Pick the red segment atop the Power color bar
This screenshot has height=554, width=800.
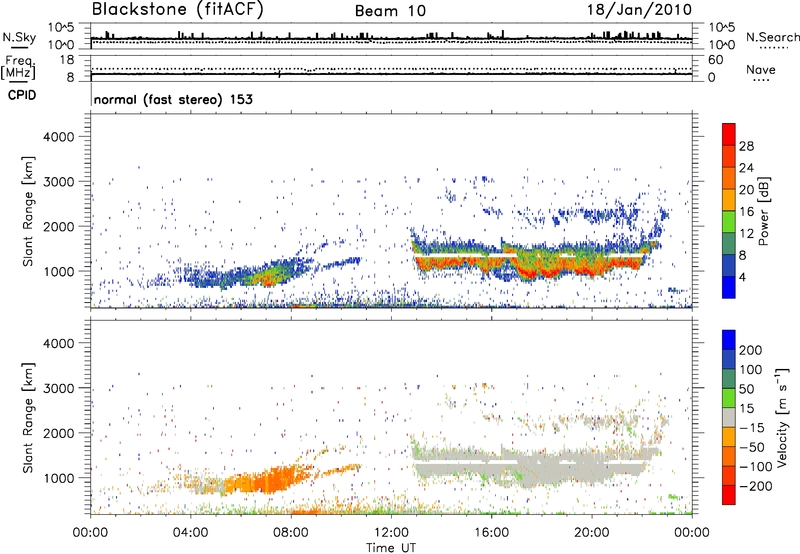729,134
